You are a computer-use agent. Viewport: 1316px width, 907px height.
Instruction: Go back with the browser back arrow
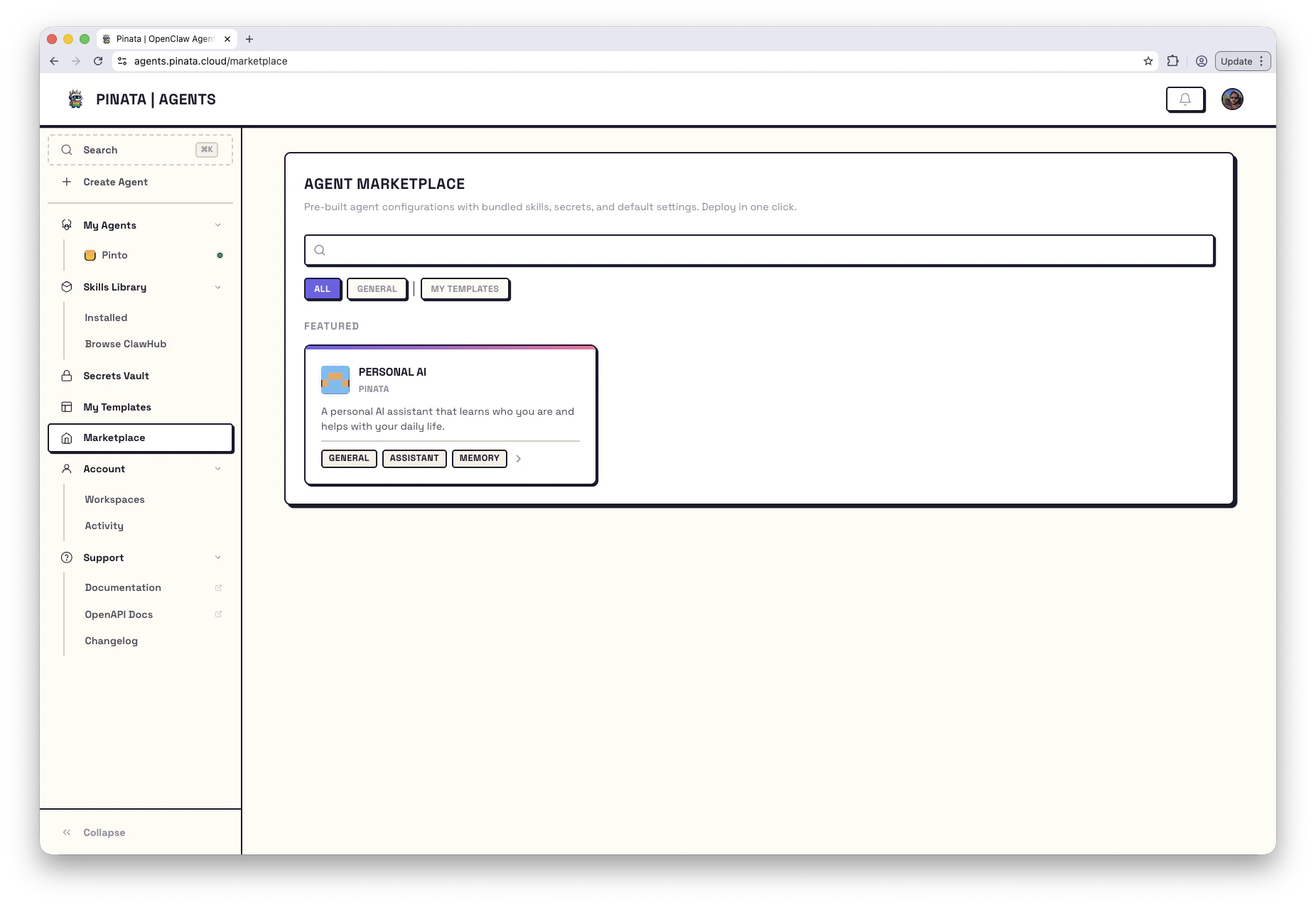coord(54,61)
